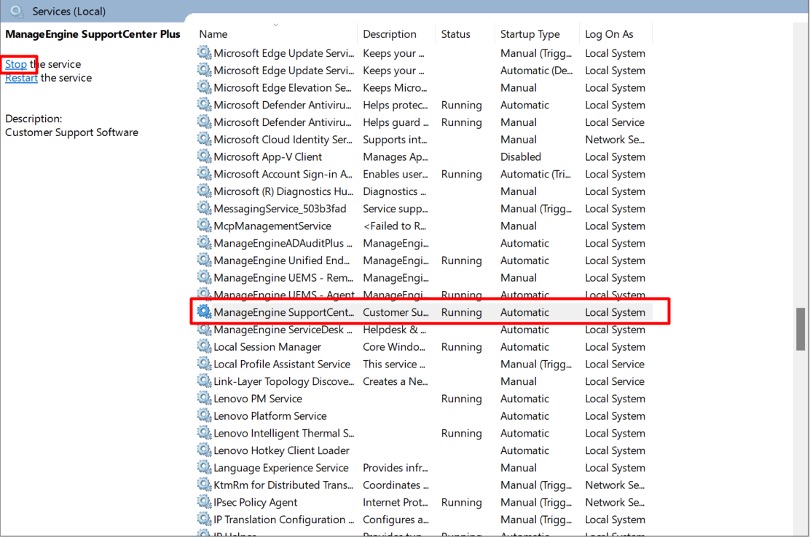Select the ManageEngine Unified End... service
Image resolution: width=810 pixels, height=538 pixels.
[282, 260]
